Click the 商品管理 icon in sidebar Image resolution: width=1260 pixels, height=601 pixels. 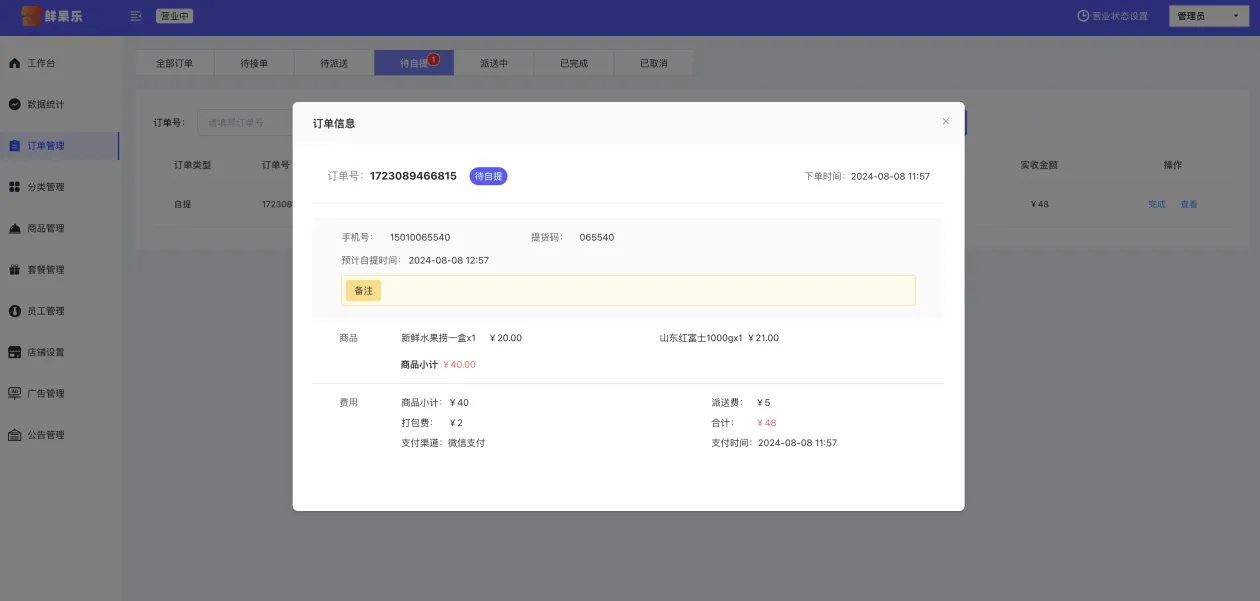[15, 228]
